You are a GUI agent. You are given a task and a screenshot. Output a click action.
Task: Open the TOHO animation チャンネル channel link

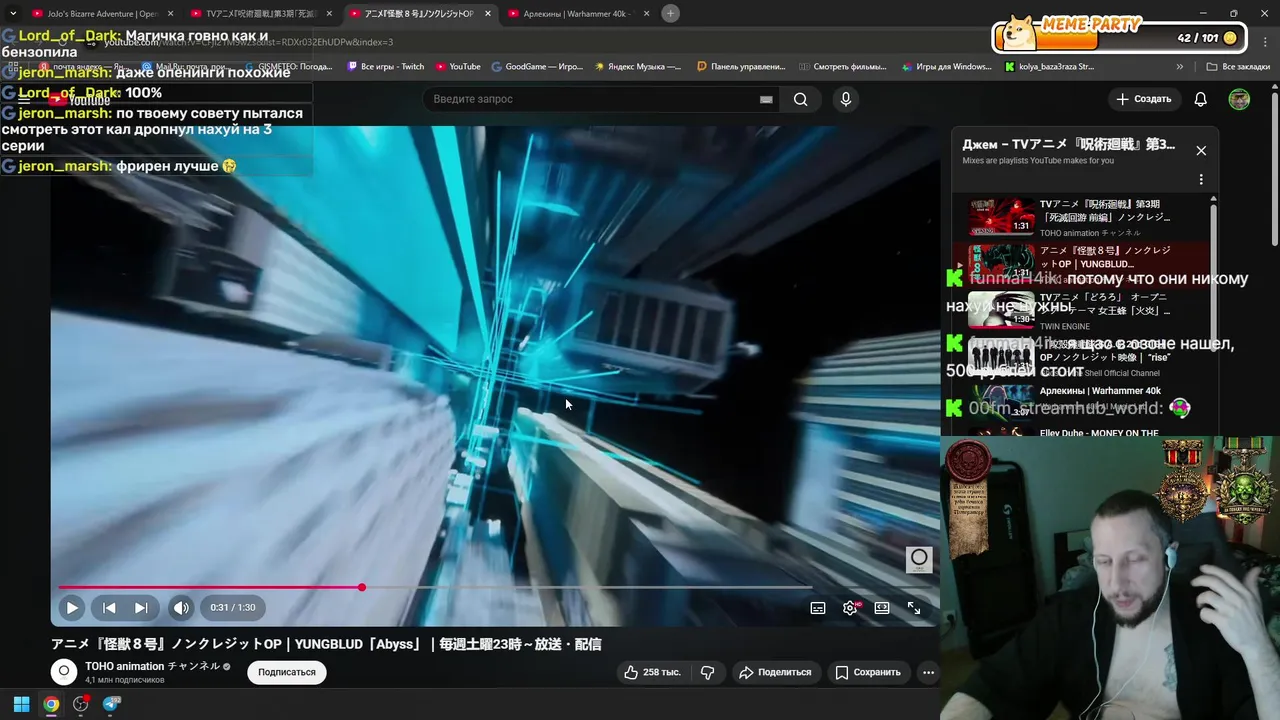(x=152, y=666)
